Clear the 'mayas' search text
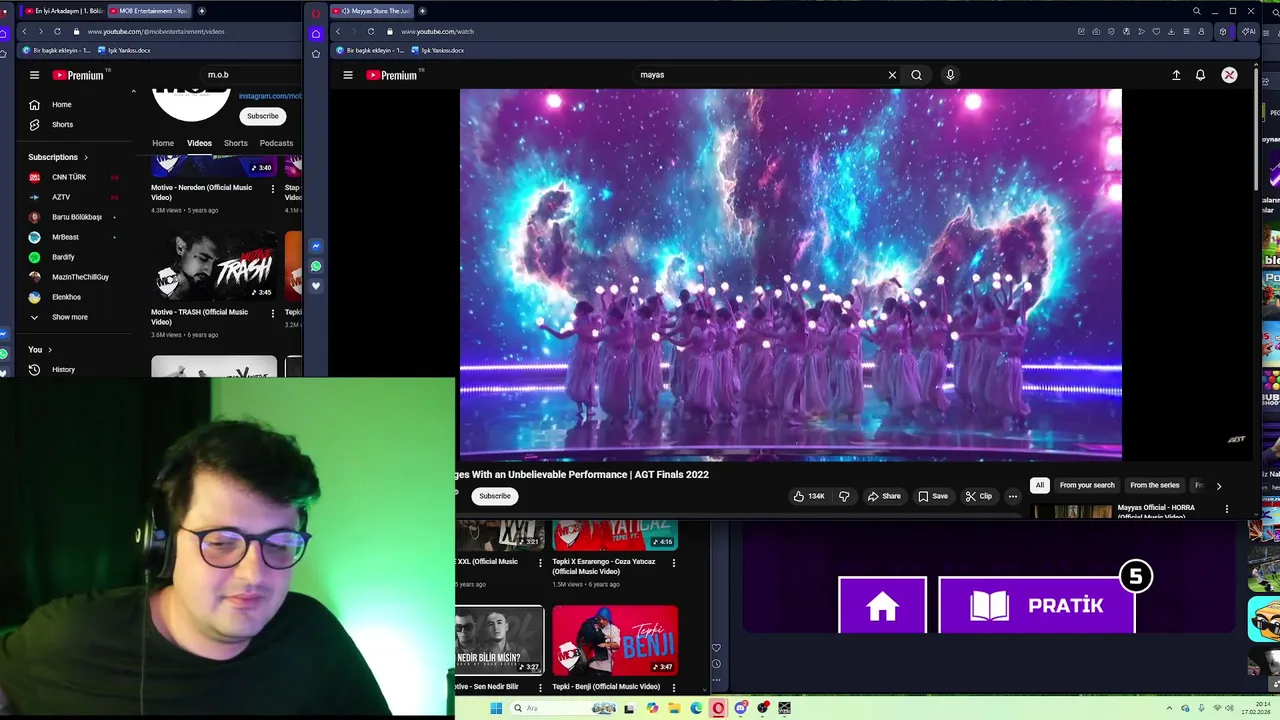Image resolution: width=1280 pixels, height=720 pixels. (892, 75)
